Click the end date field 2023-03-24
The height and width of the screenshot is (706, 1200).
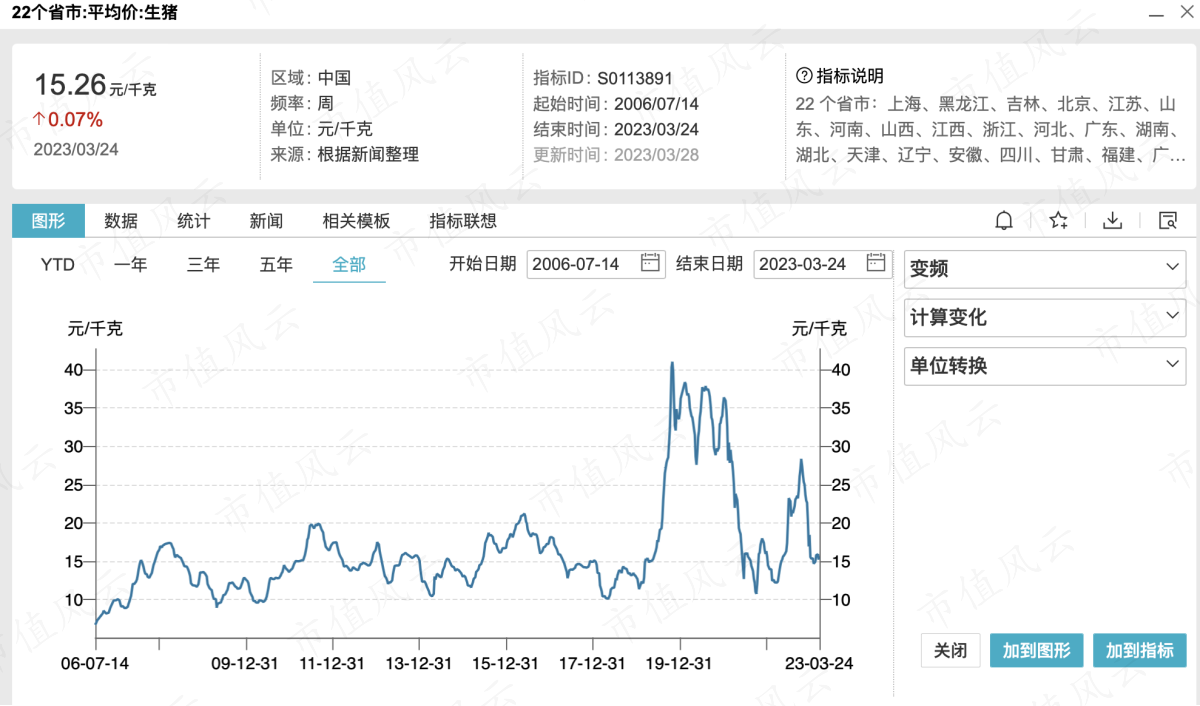822,264
